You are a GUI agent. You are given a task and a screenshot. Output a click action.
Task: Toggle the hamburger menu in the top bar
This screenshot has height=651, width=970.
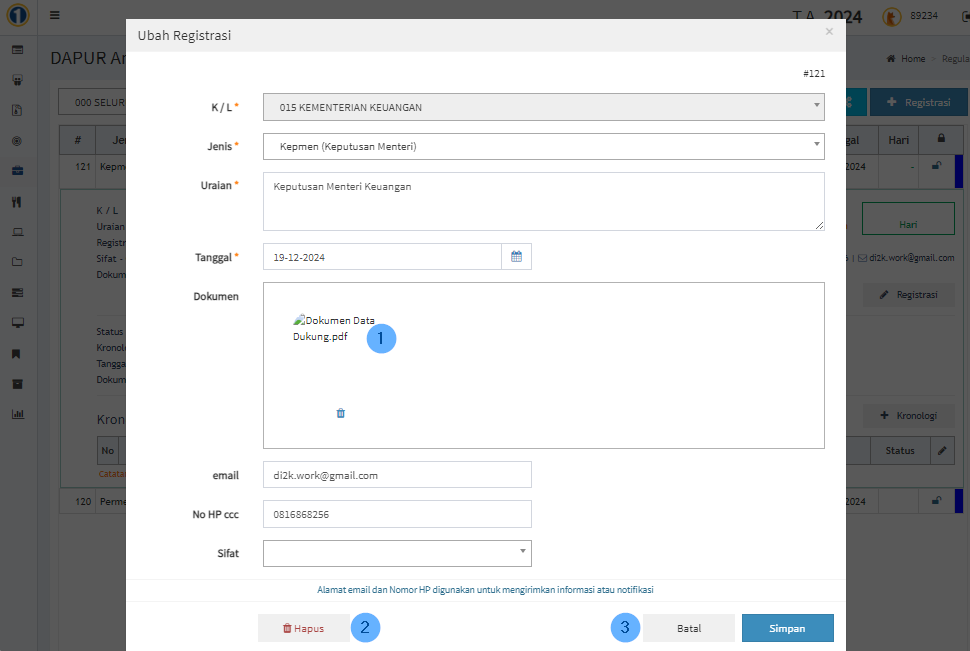54,16
